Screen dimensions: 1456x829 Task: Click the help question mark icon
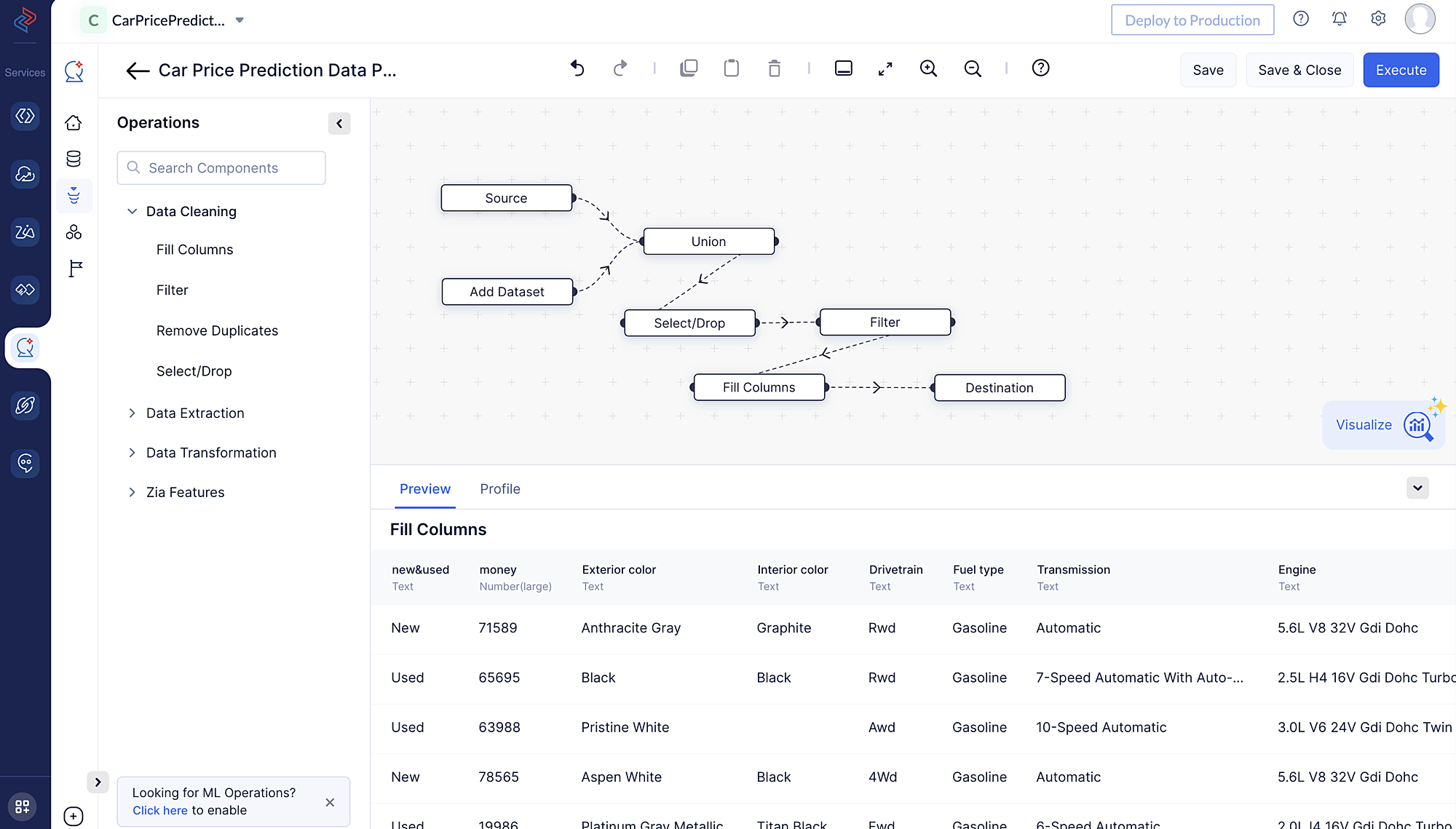pos(1301,19)
